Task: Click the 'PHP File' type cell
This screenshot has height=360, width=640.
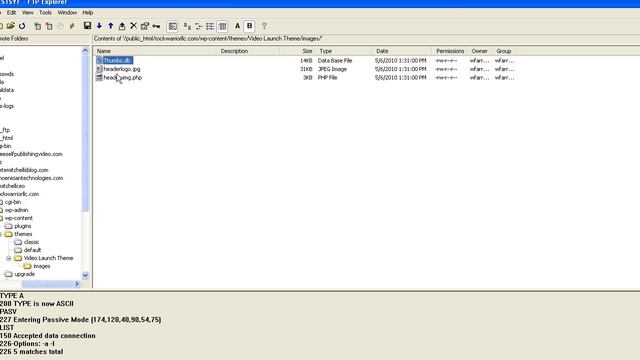Action: [328, 78]
